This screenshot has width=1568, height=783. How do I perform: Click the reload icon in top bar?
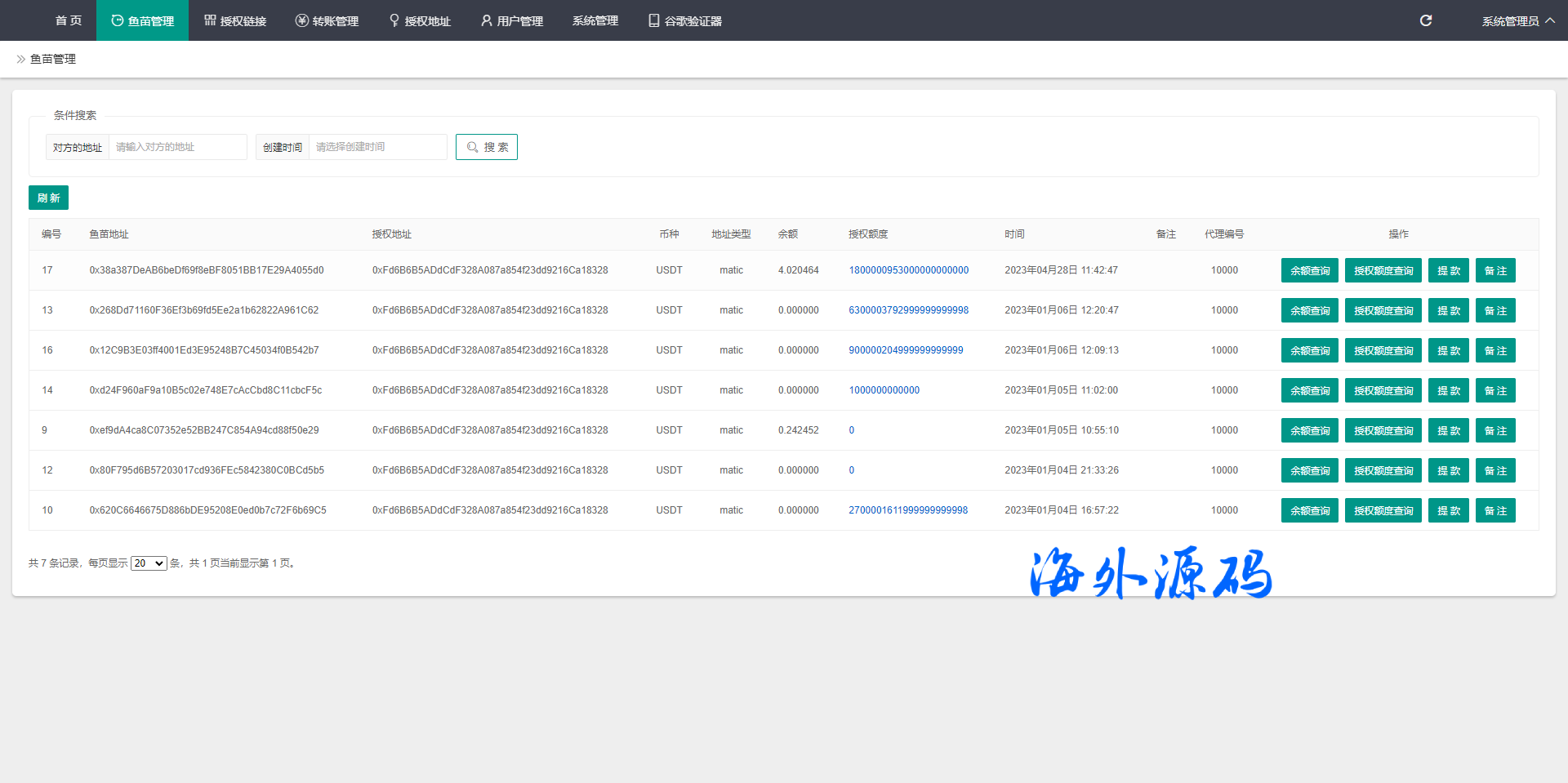[1426, 20]
